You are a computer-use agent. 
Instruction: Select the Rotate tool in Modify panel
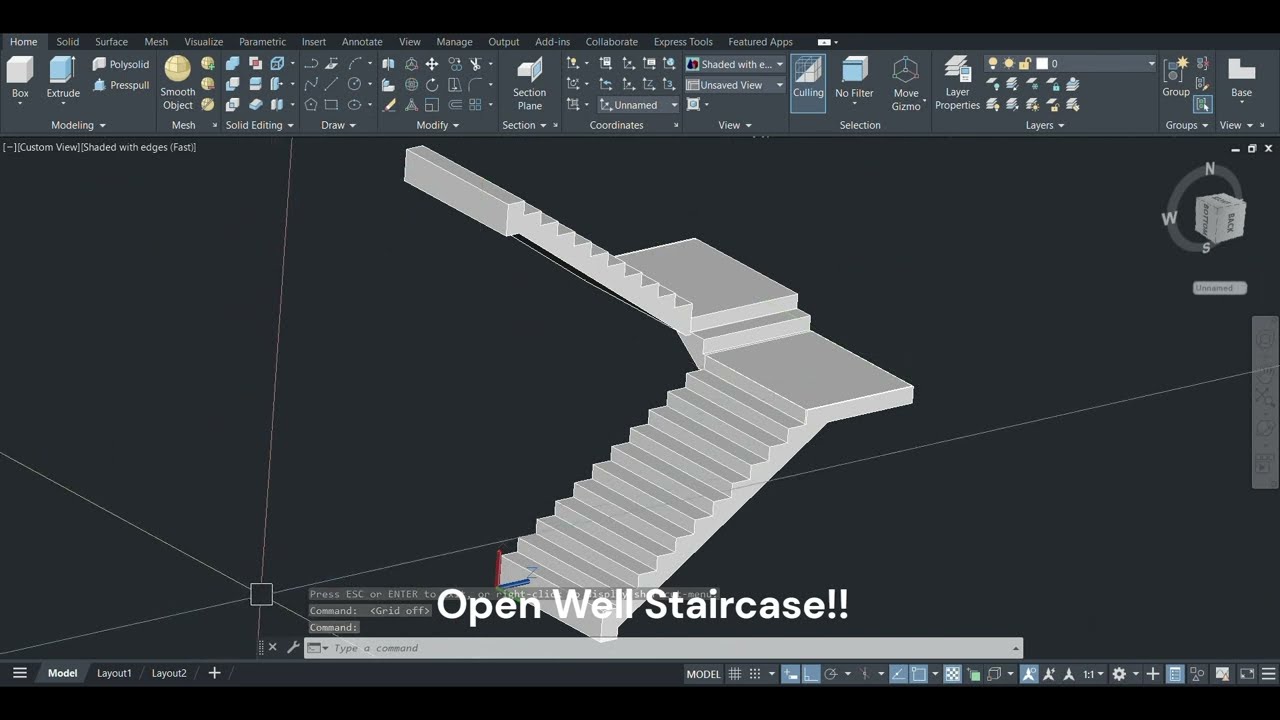[x=432, y=85]
